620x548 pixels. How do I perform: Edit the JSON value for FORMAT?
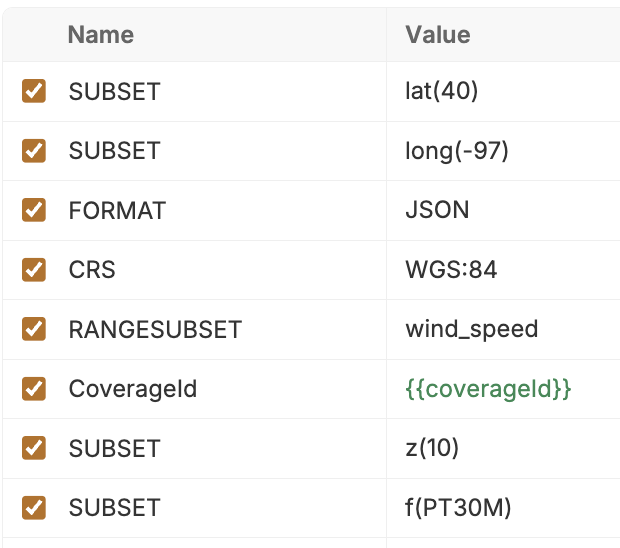click(x=437, y=210)
